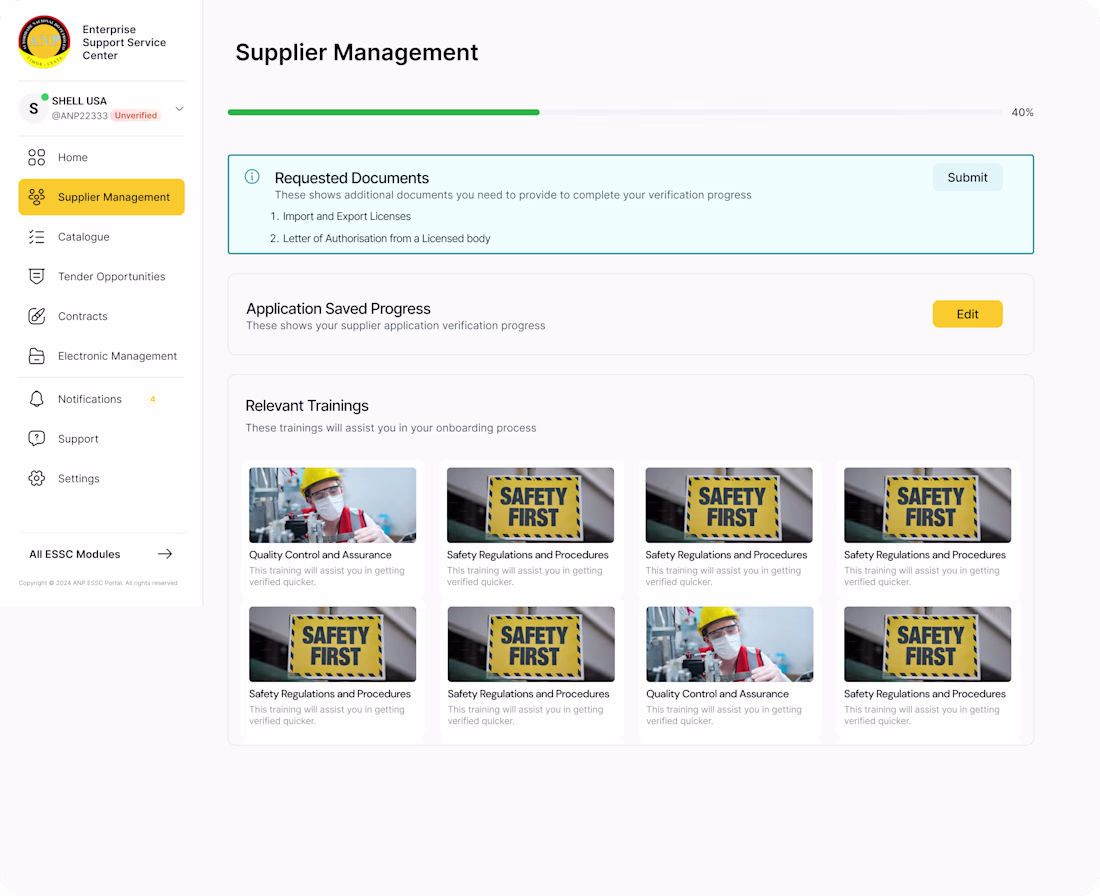Viewport: 1100px width, 896px height.
Task: Submit the requested documents
Action: click(x=967, y=178)
